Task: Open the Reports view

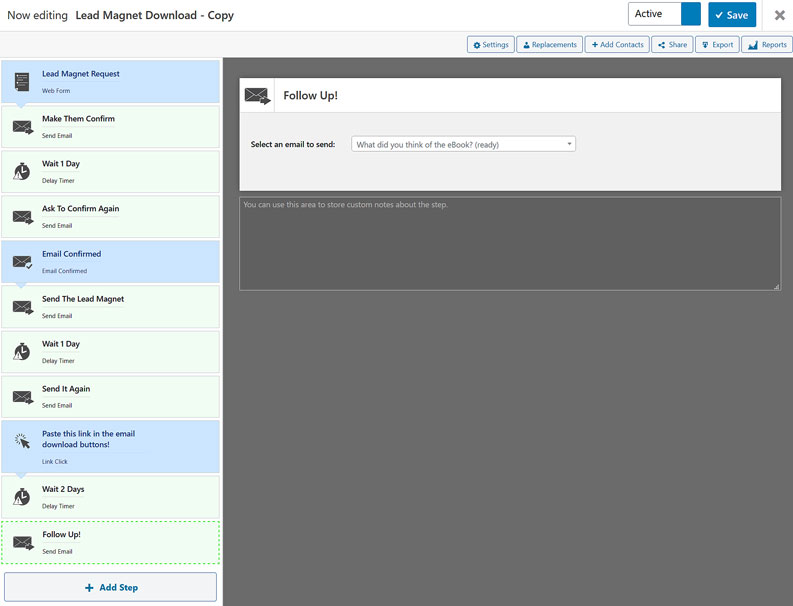Action: coord(767,45)
